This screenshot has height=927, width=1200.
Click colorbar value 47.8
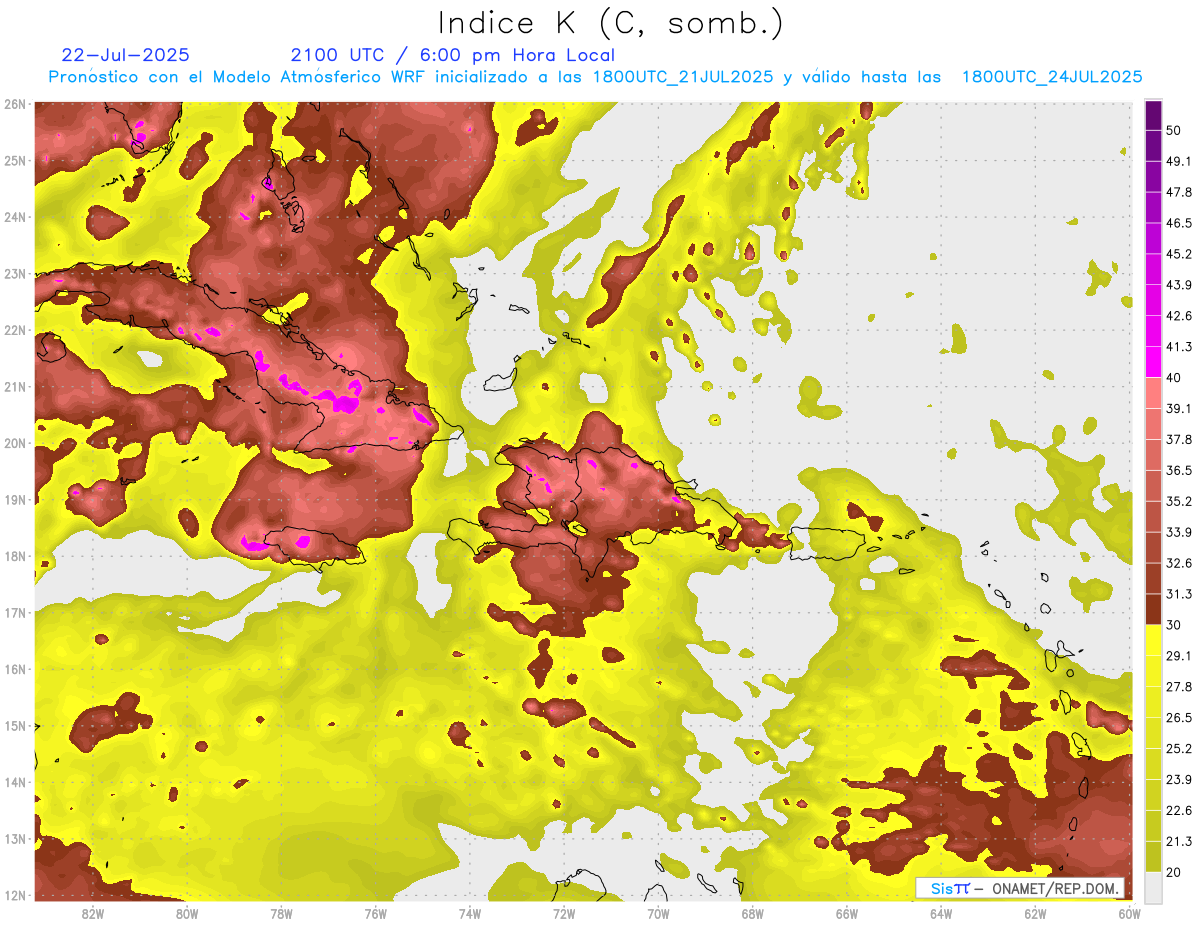click(1179, 192)
